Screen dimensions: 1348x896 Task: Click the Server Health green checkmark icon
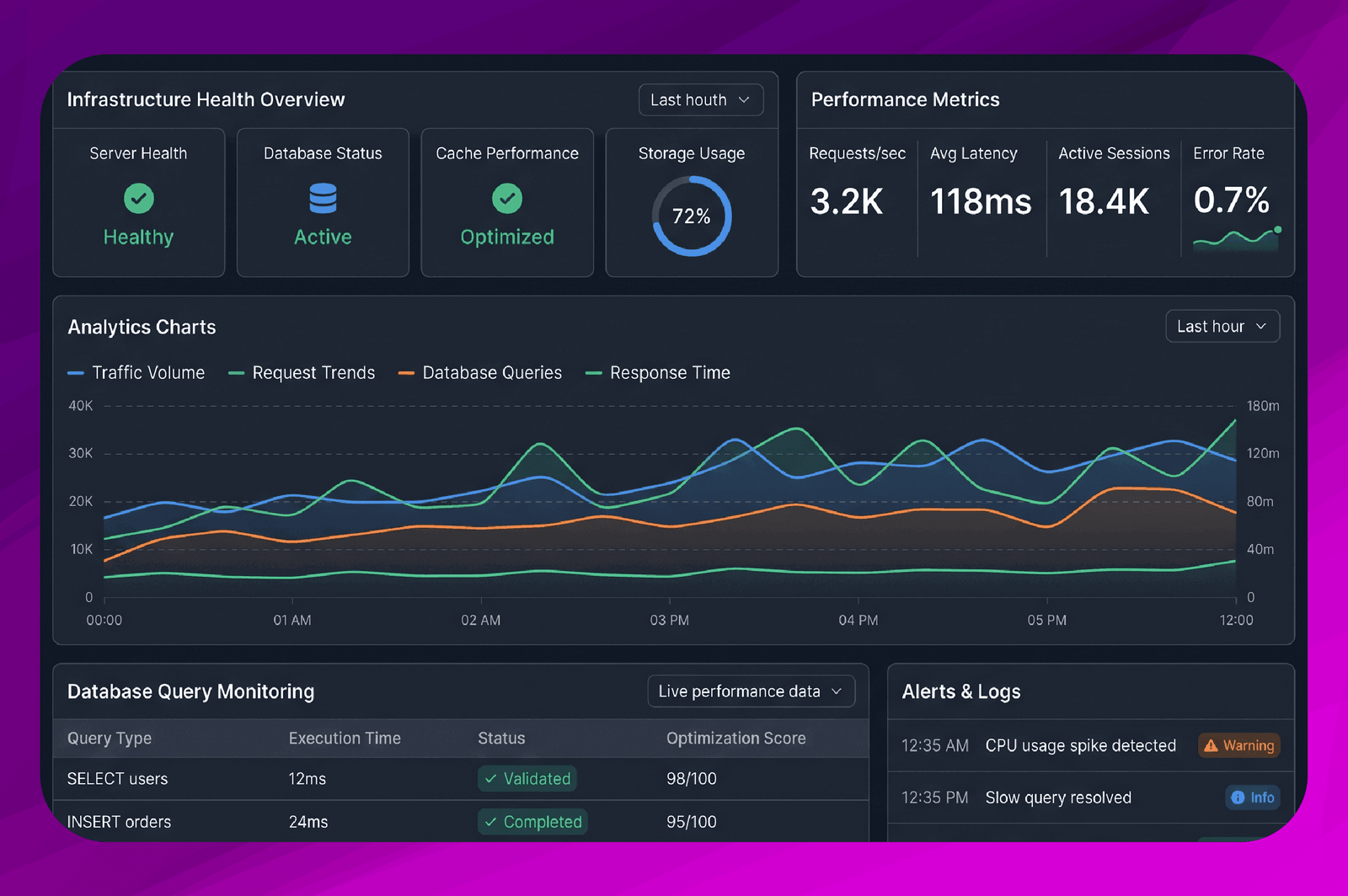139,199
